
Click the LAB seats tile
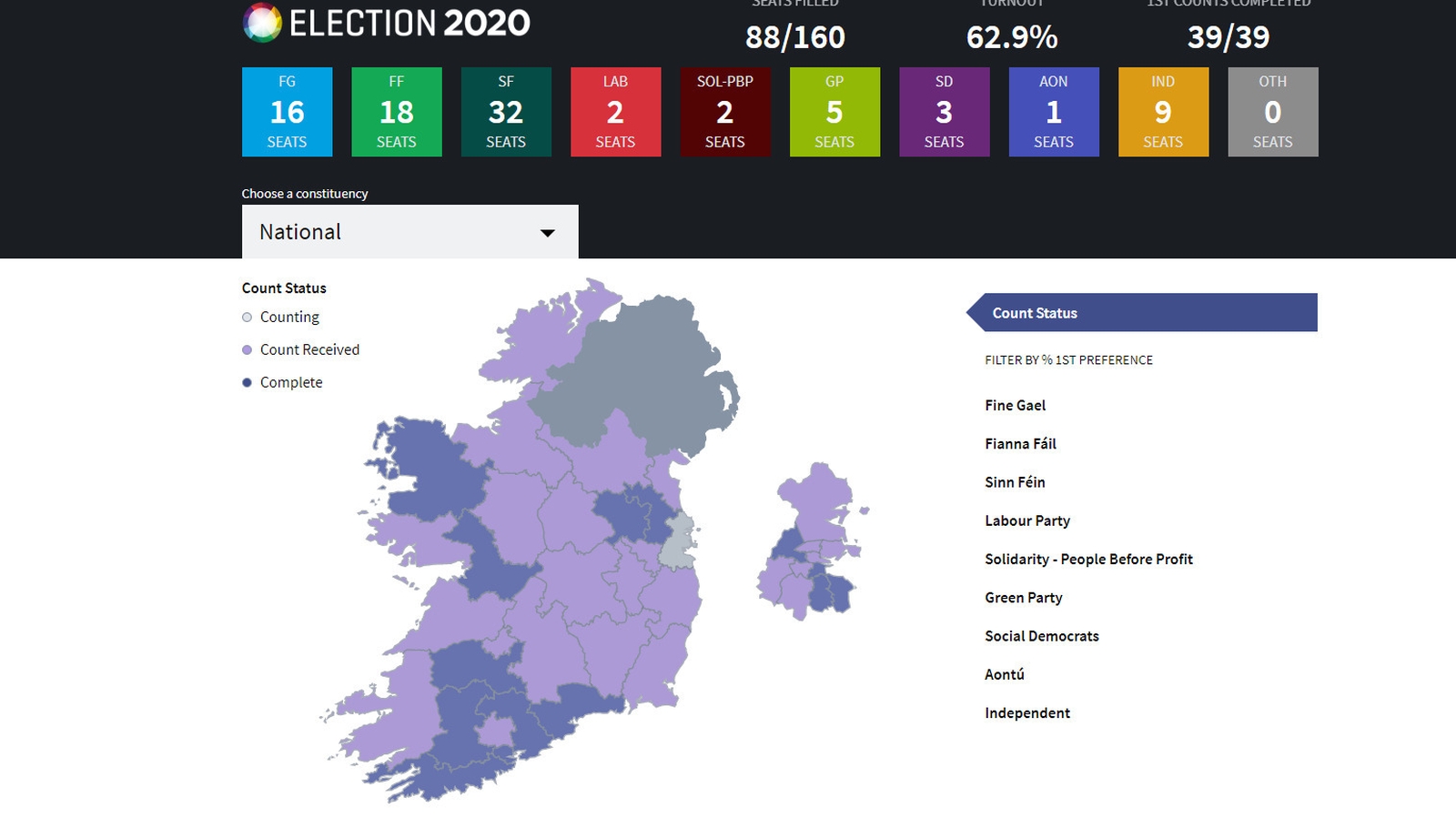pos(615,111)
